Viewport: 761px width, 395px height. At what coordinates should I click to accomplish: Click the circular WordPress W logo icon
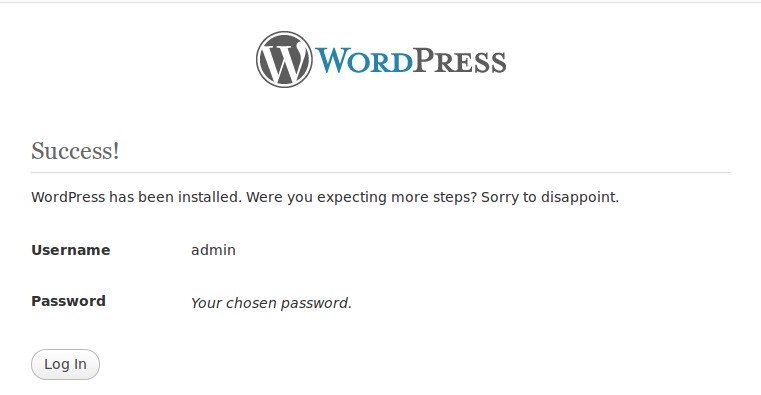pos(284,60)
